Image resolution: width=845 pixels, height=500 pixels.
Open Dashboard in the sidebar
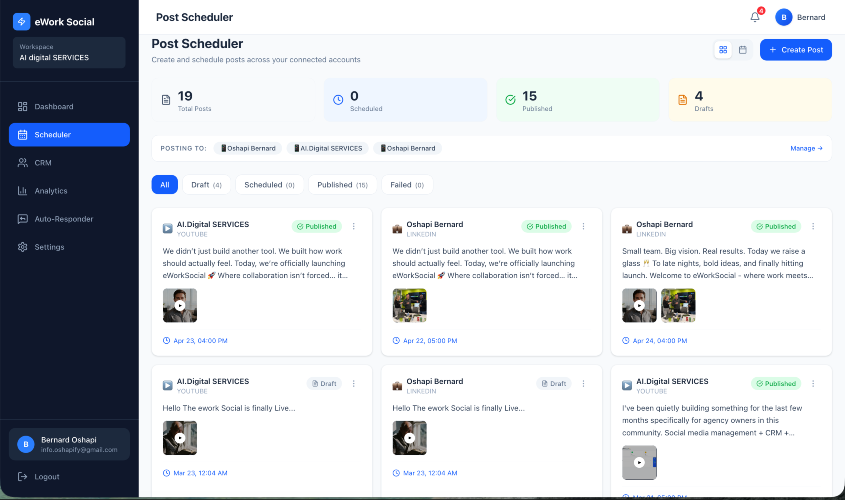click(x=69, y=107)
